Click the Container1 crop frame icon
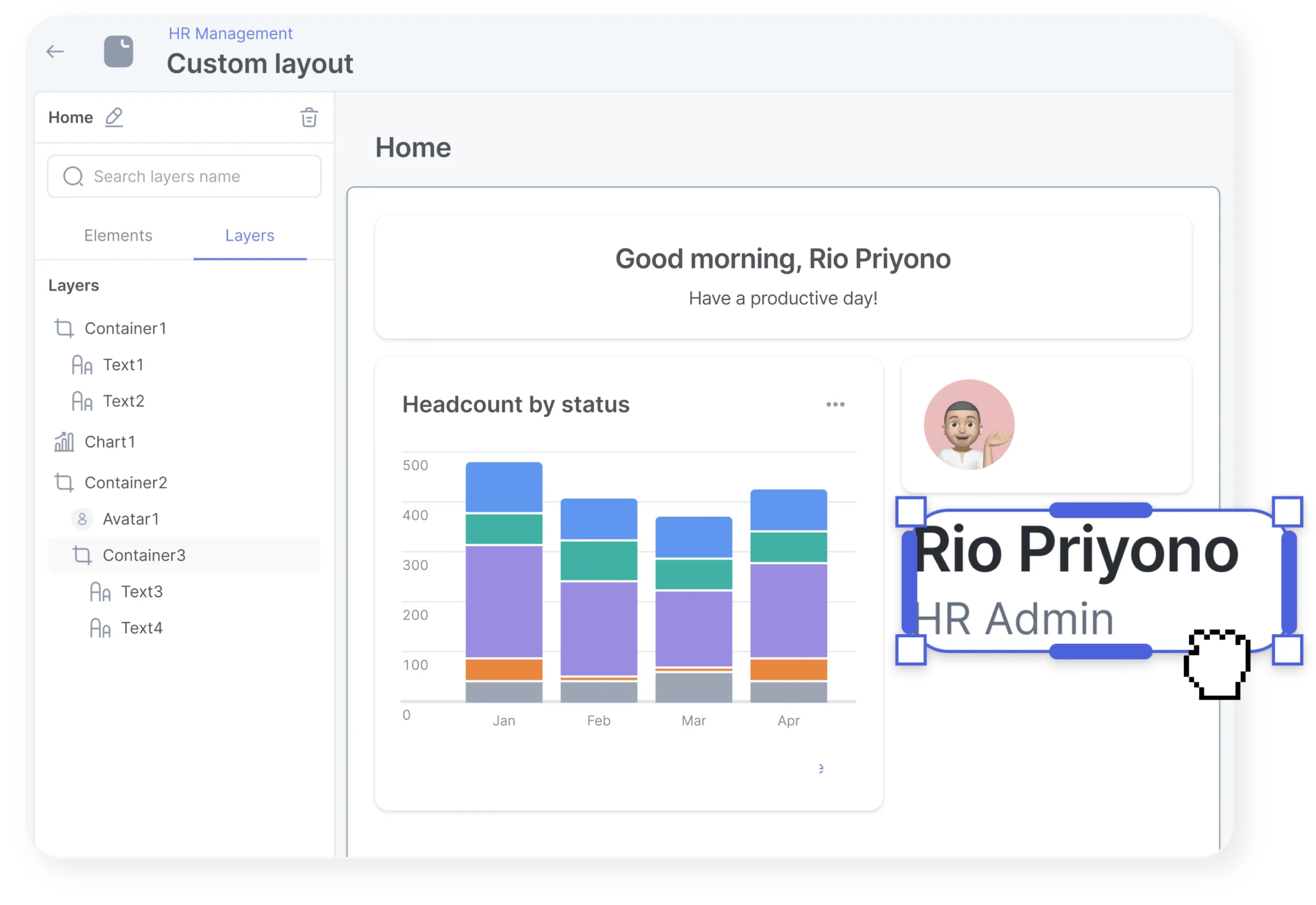Screen dimensions: 1316x905 click(64, 328)
